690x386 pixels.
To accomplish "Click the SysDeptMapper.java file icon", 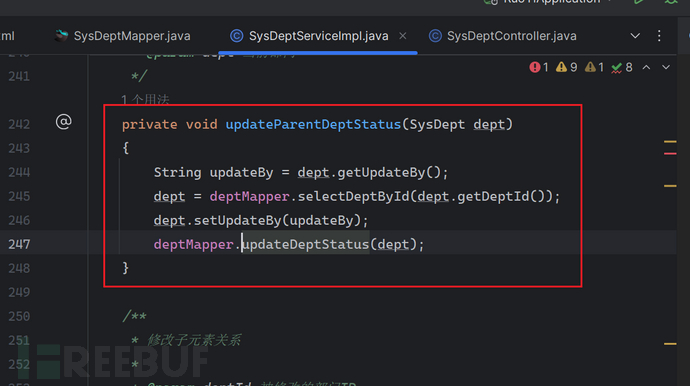I will 61,36.
